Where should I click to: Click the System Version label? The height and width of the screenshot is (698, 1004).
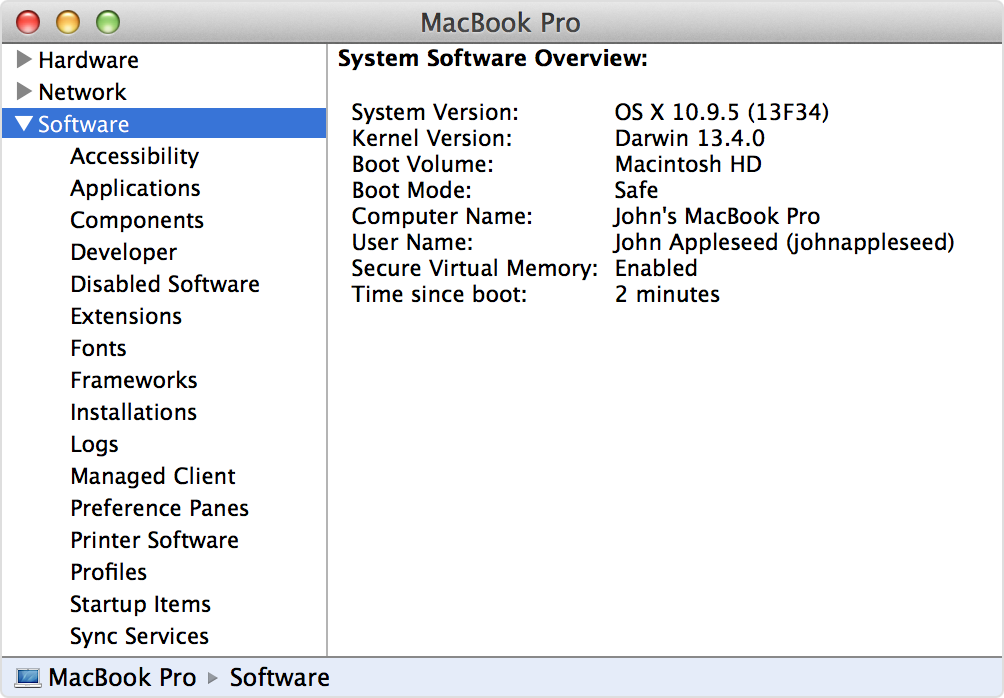point(435,113)
